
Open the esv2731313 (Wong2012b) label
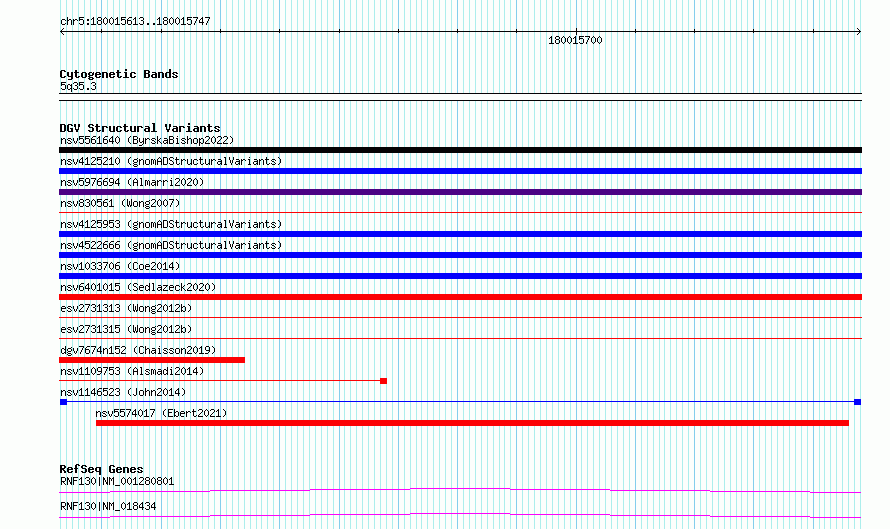[126, 308]
